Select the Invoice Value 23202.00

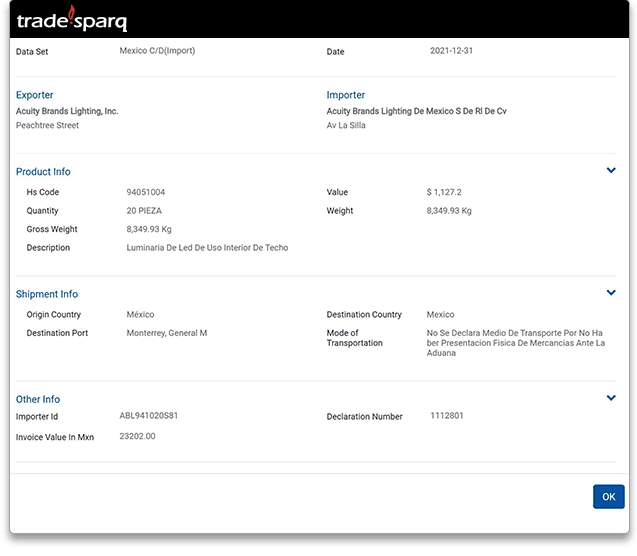tap(137, 436)
